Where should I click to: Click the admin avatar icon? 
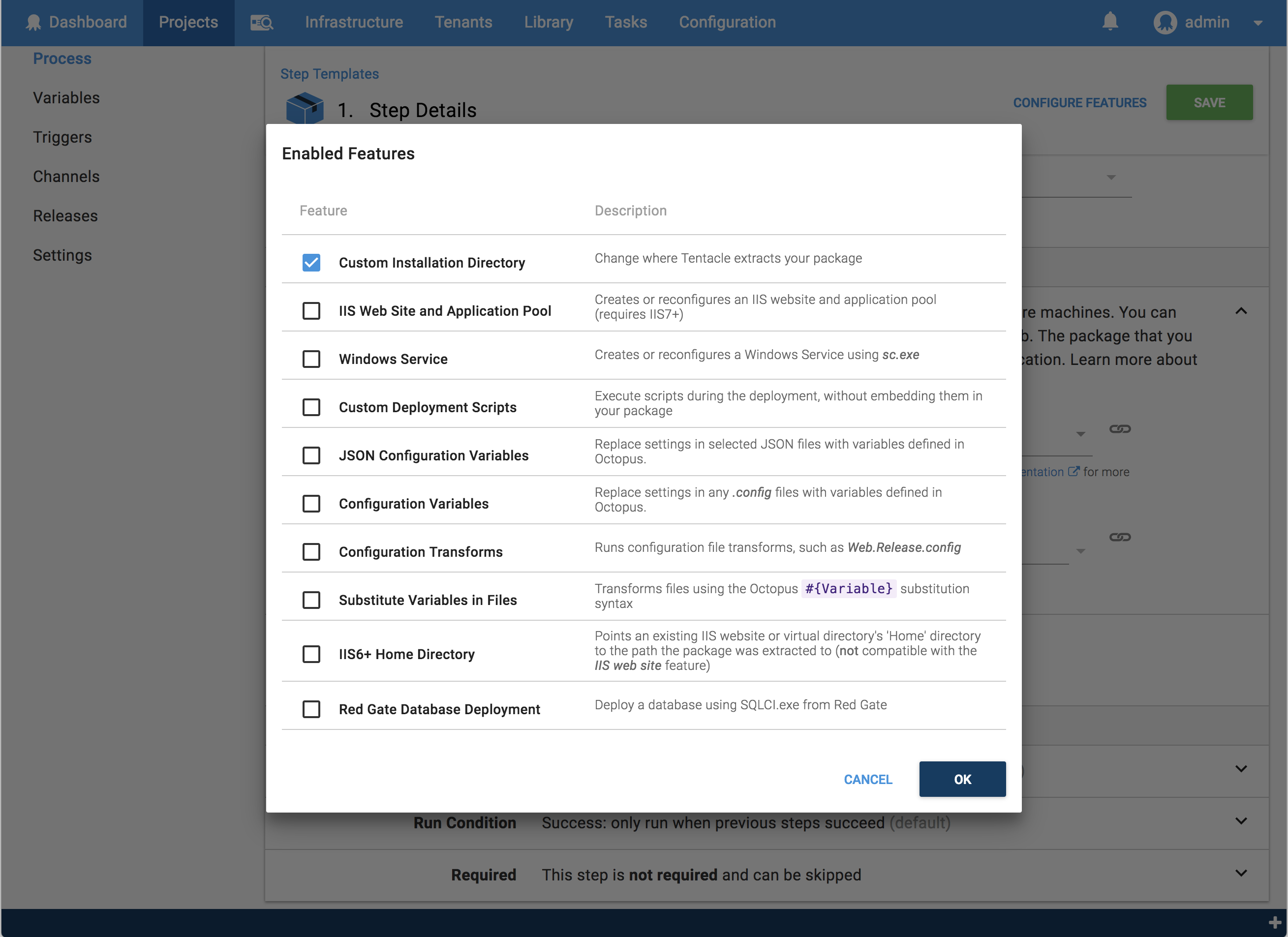click(1165, 23)
